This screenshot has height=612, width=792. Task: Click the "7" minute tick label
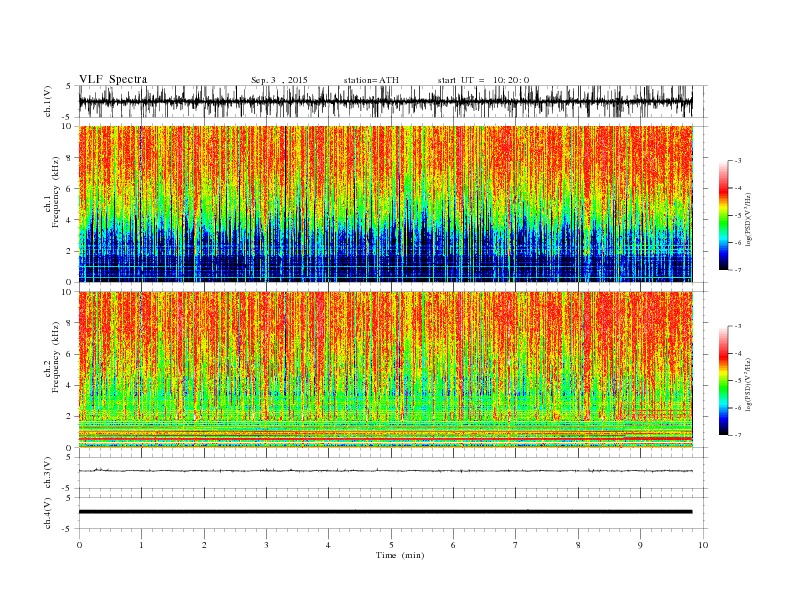click(516, 545)
